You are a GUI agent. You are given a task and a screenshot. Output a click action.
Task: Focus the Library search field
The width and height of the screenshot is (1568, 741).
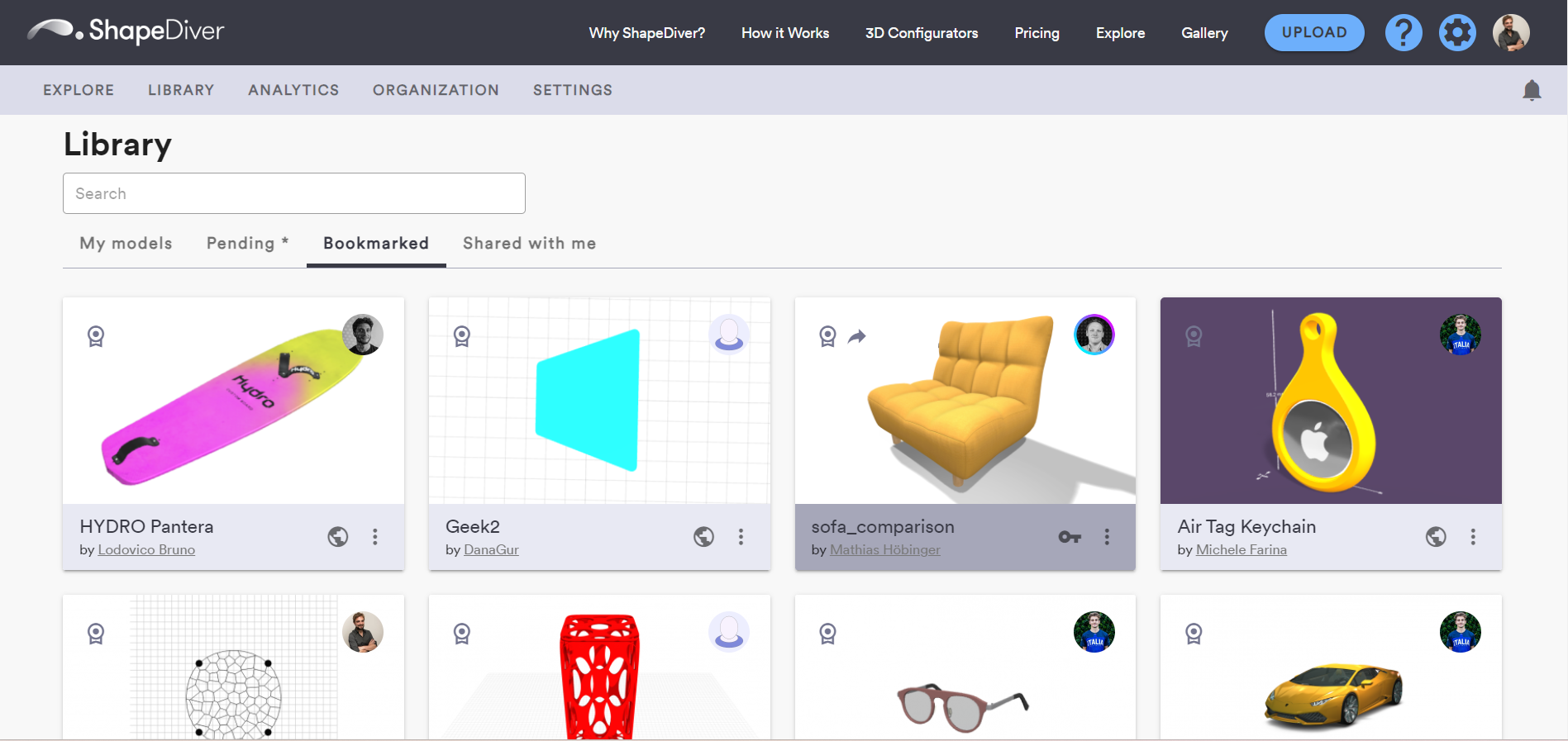click(294, 193)
